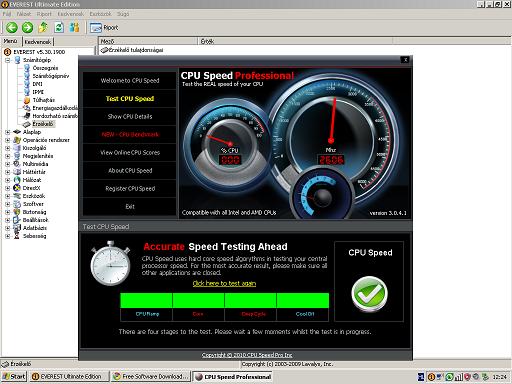
Task: Click the yellow Test CPU Speed menu entry
Action: pos(130,99)
